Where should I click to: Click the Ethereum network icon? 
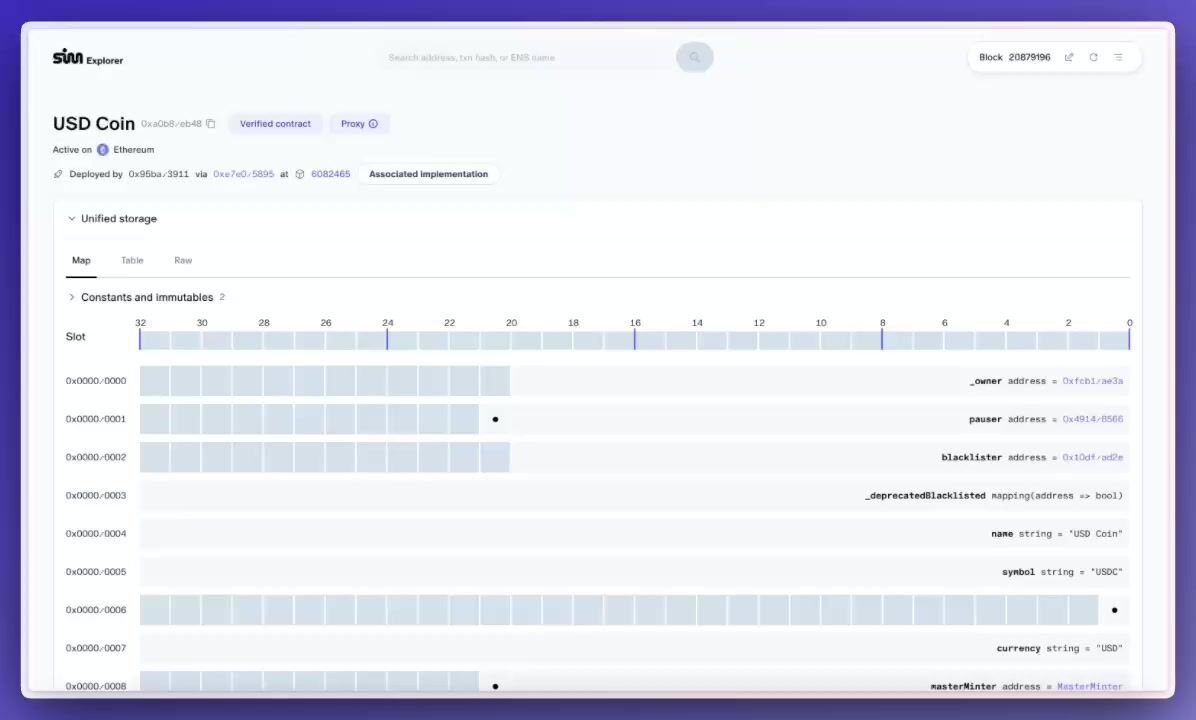pos(102,149)
